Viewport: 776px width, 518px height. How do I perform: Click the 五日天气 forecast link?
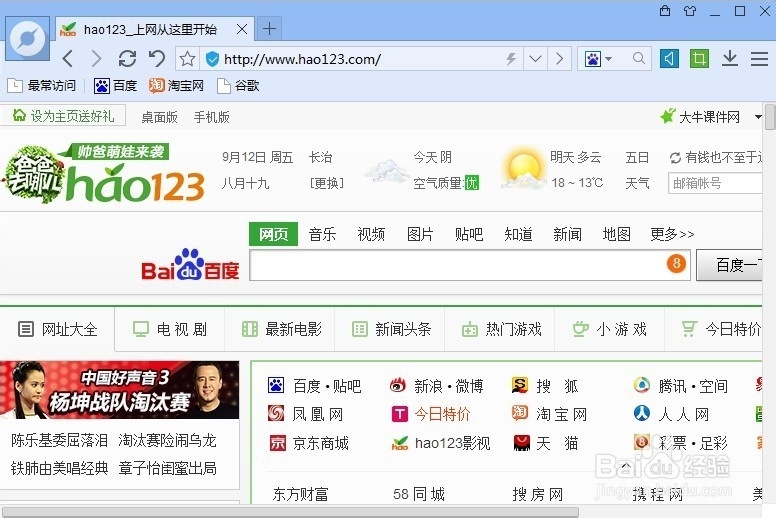coord(637,170)
